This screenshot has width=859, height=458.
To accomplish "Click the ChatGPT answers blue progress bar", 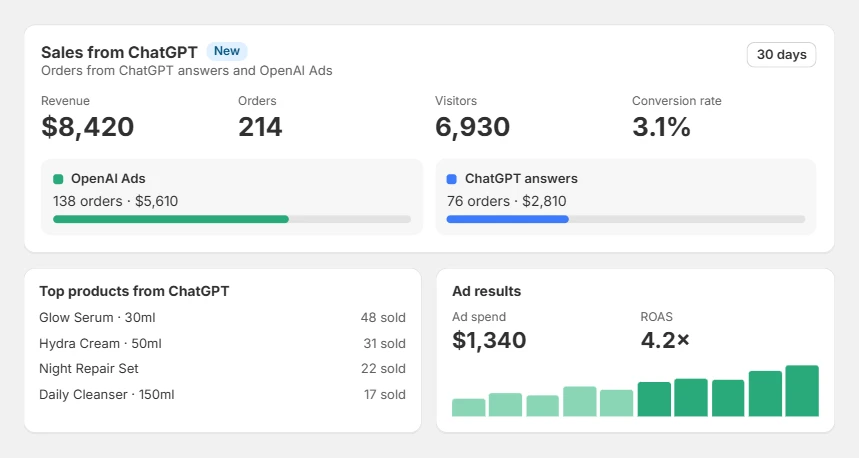I will (x=508, y=219).
